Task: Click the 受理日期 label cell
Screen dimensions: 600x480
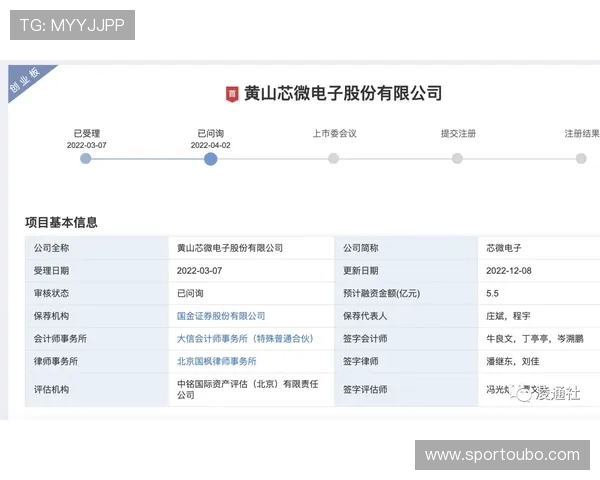Action: pyautogui.click(x=97, y=271)
